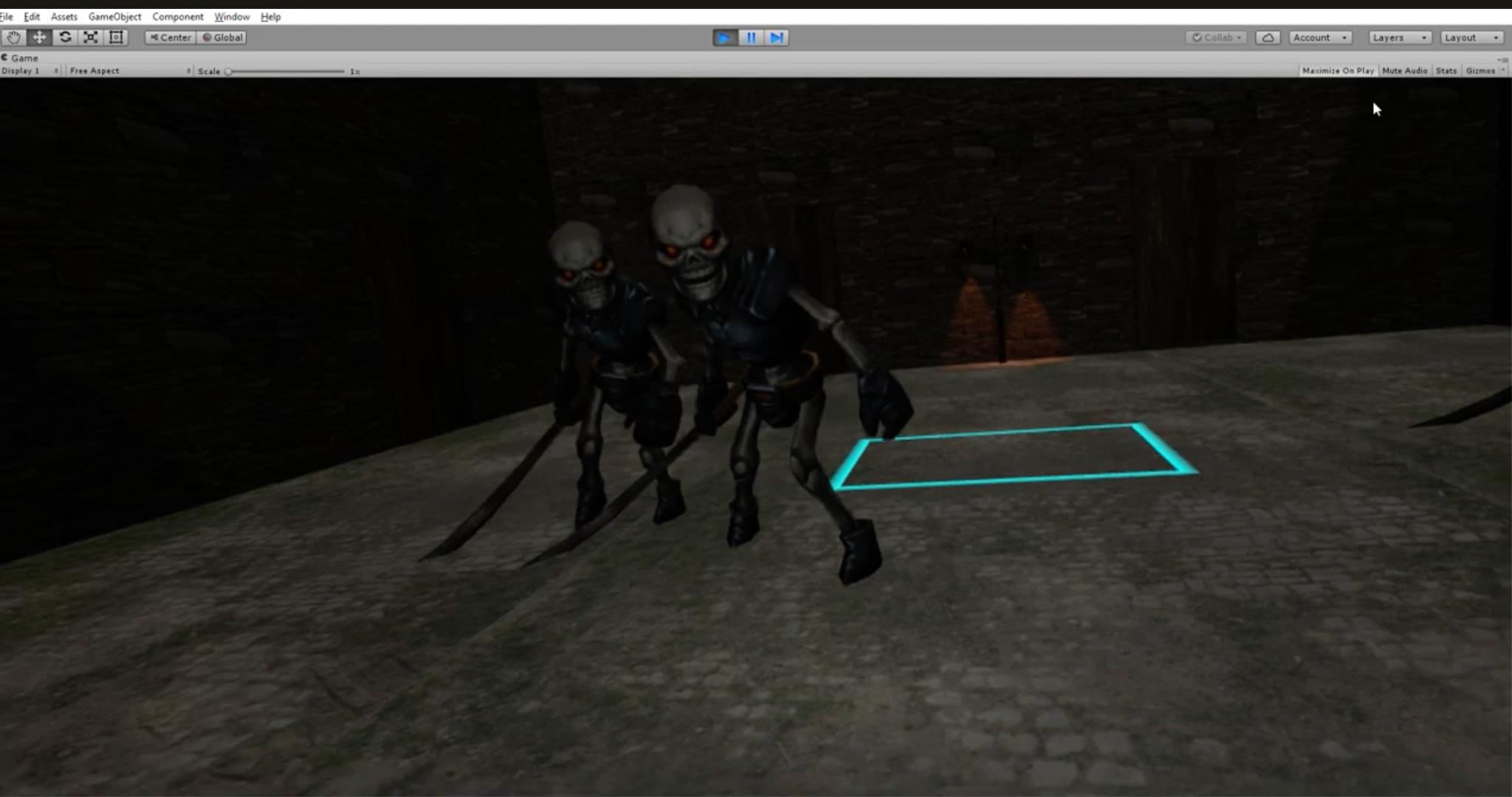Screen dimensions: 1512x797
Task: Open the Assets menu
Action: [x=64, y=16]
